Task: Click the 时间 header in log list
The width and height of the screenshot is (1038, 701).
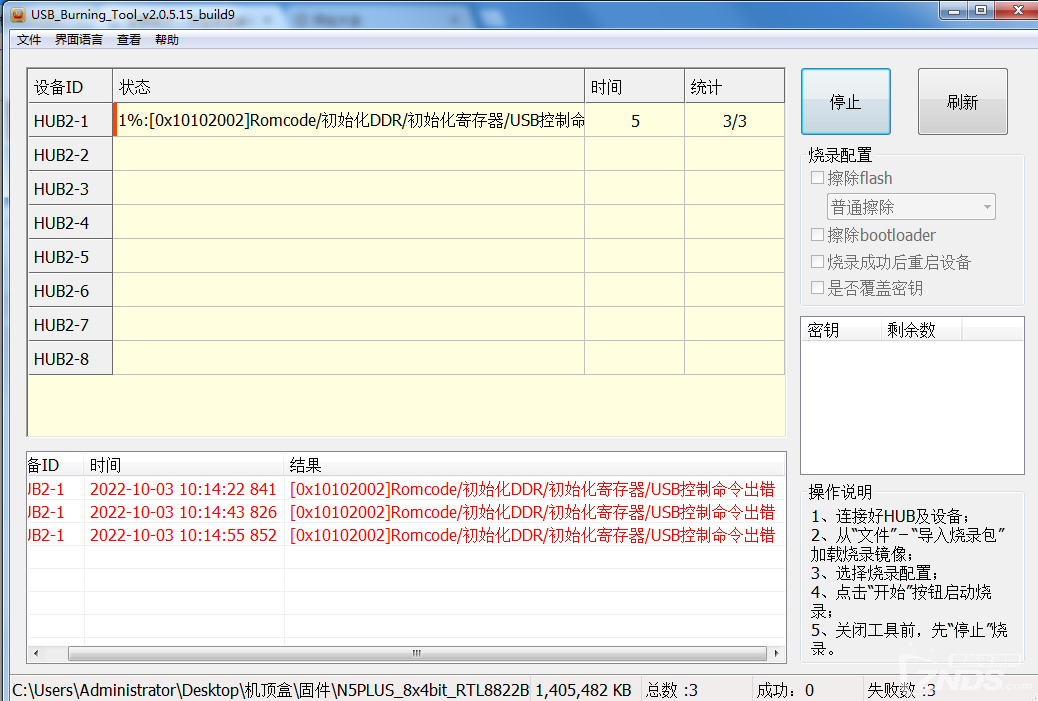Action: [x=184, y=465]
